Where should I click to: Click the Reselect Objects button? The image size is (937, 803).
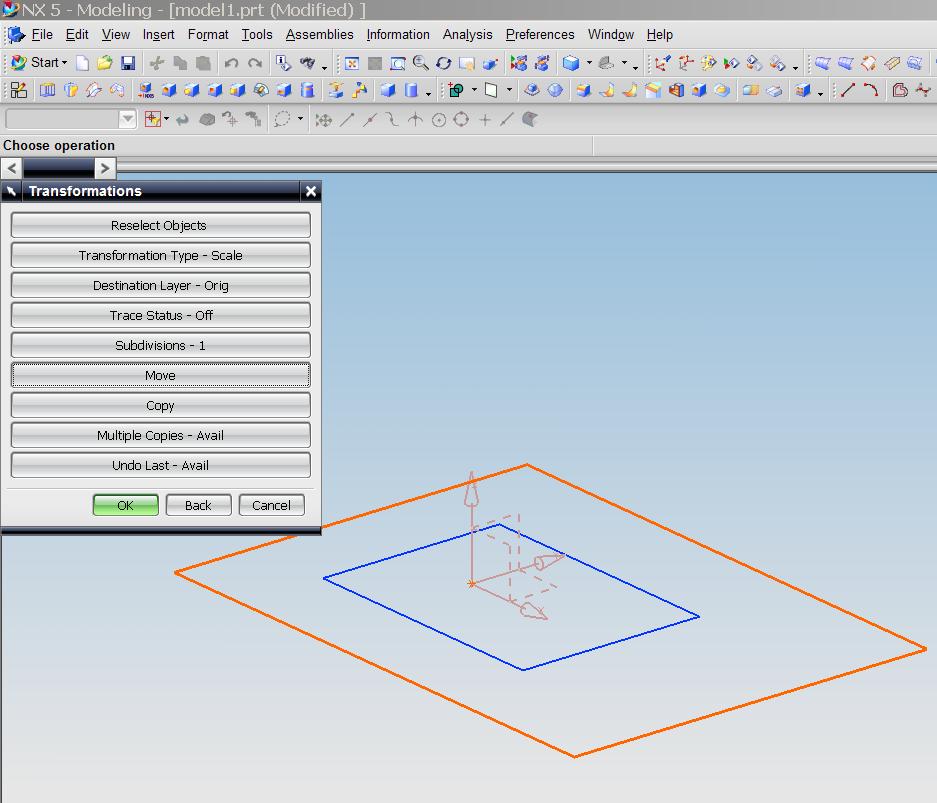(x=161, y=225)
